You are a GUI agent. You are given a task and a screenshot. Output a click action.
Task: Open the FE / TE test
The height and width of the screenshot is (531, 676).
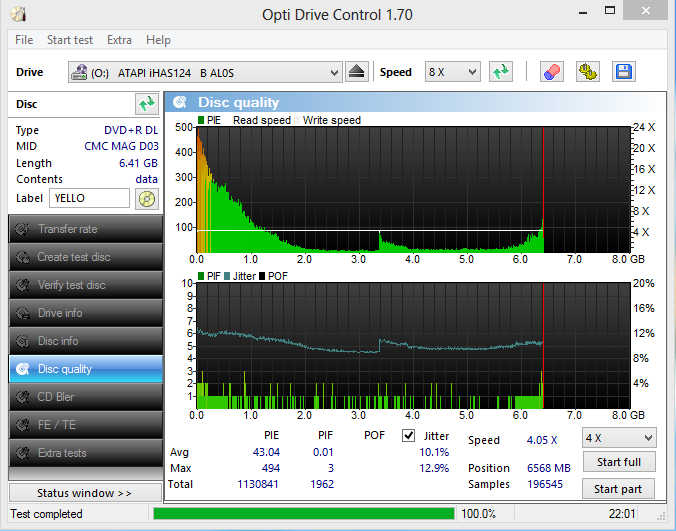click(x=86, y=425)
